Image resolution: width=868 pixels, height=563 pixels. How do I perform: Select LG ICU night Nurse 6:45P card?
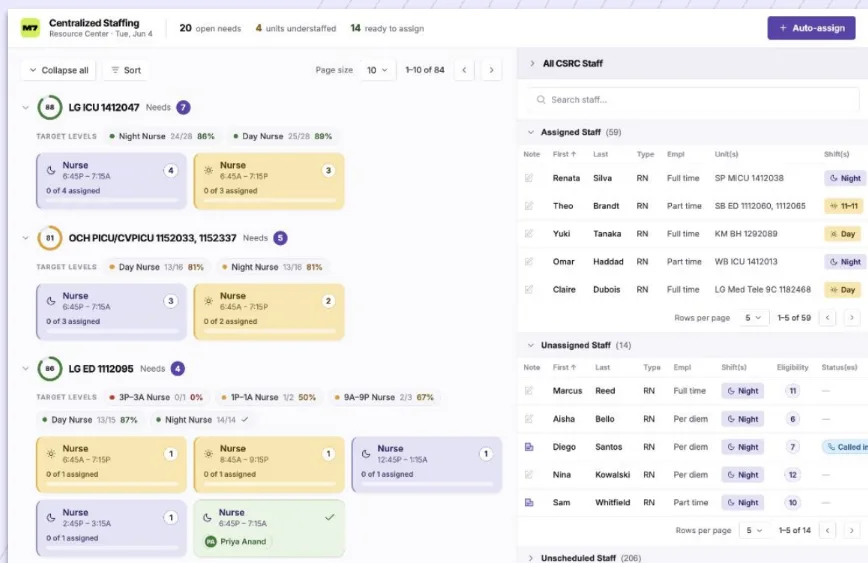coord(111,181)
